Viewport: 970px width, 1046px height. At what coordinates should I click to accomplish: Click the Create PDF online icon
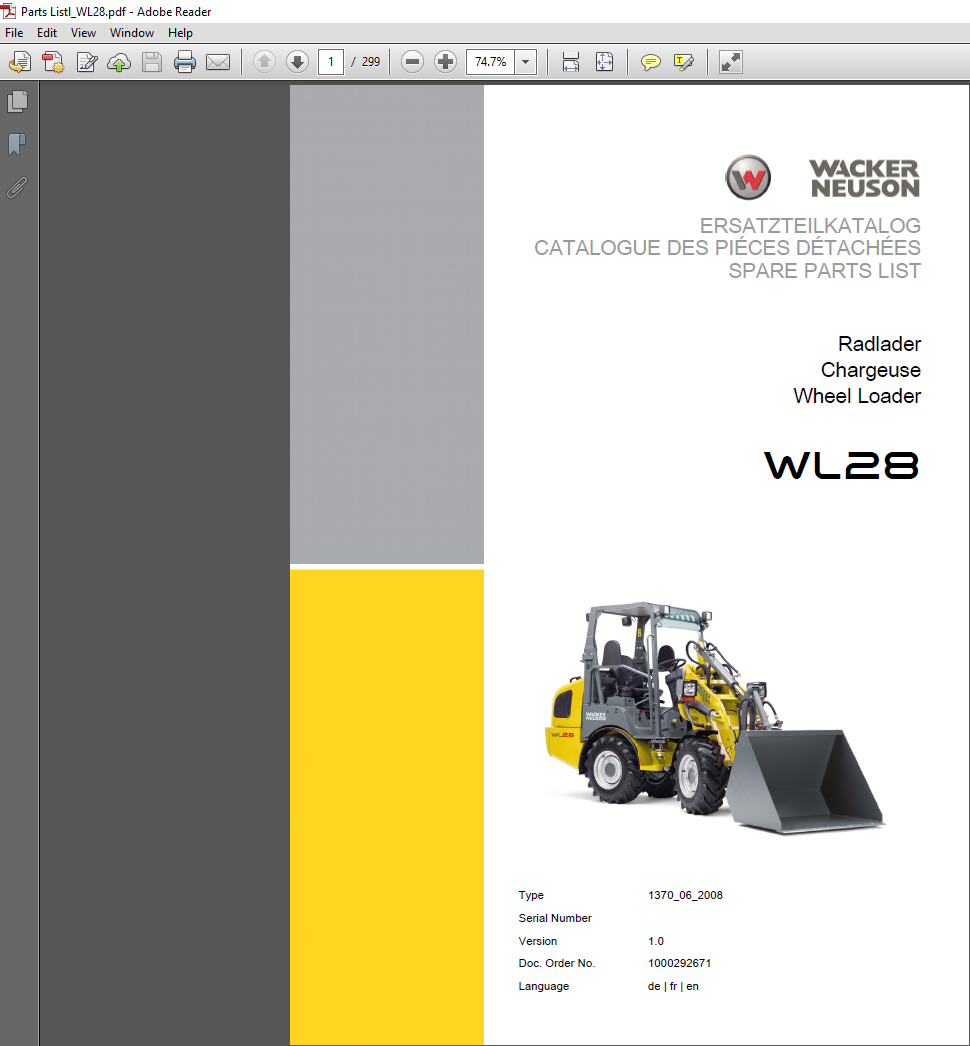point(53,62)
